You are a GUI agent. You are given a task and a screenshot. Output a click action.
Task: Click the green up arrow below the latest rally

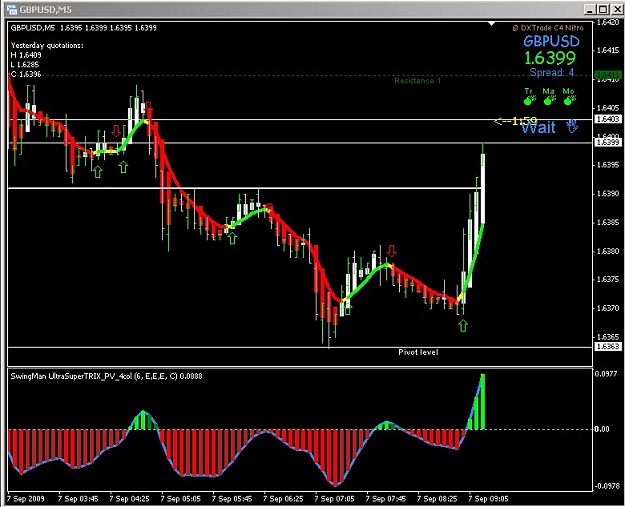(x=463, y=325)
